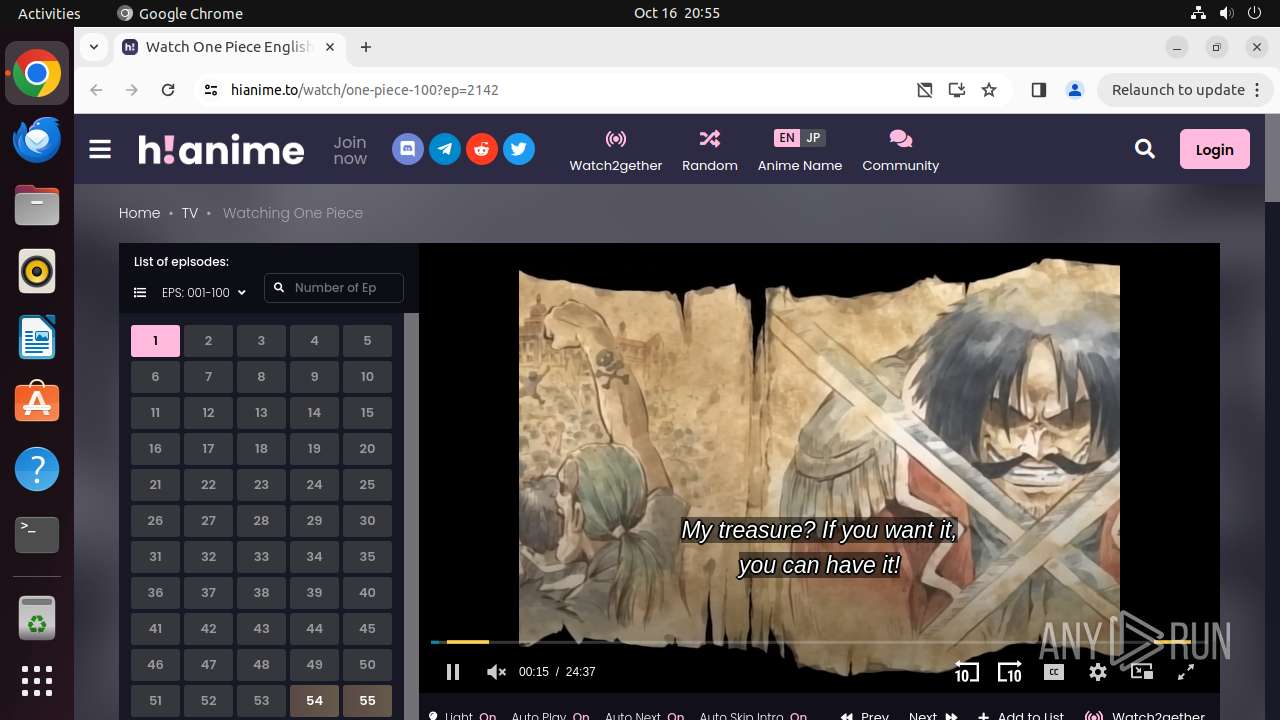Select episode 1
Screen dimensions: 1280x720
click(155, 341)
